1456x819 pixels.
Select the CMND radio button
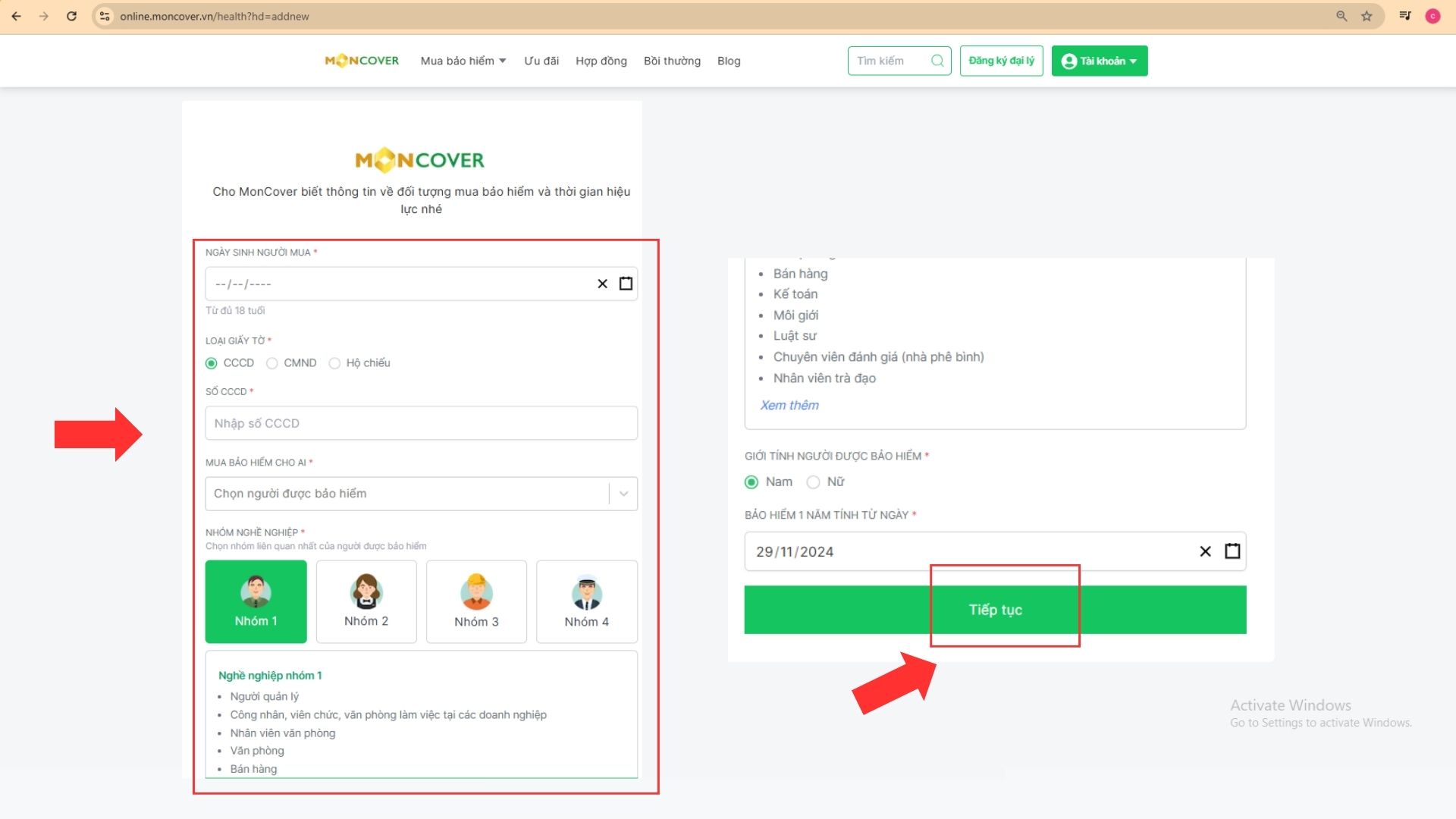pos(272,362)
